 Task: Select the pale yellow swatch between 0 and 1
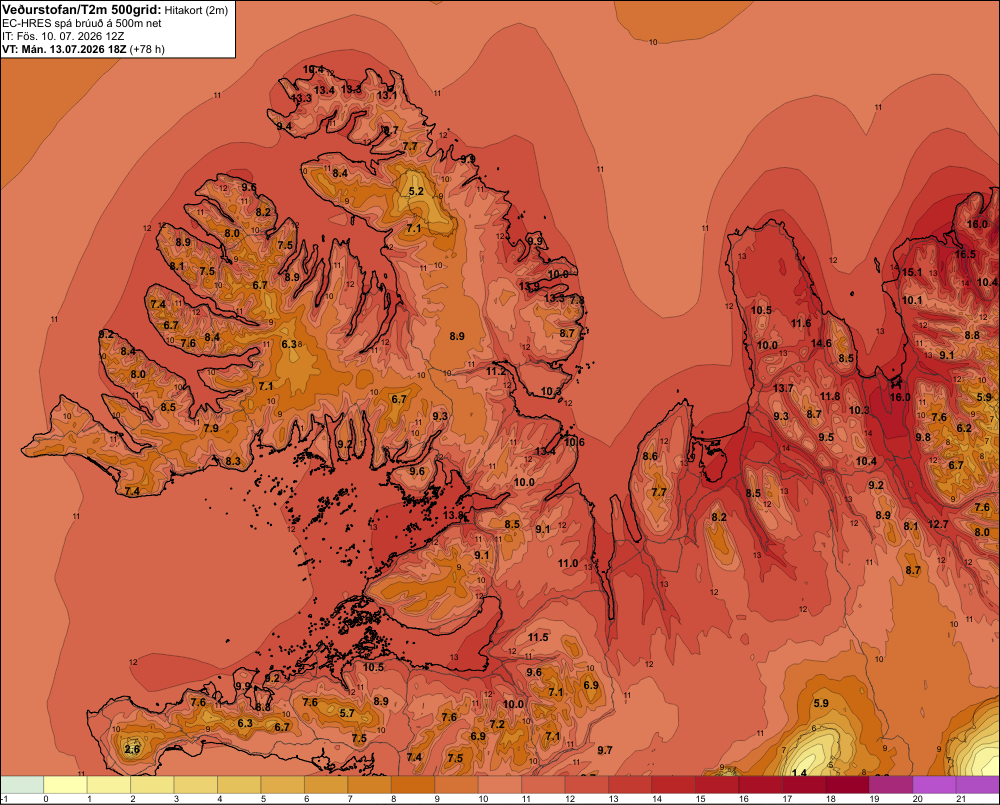[66, 784]
